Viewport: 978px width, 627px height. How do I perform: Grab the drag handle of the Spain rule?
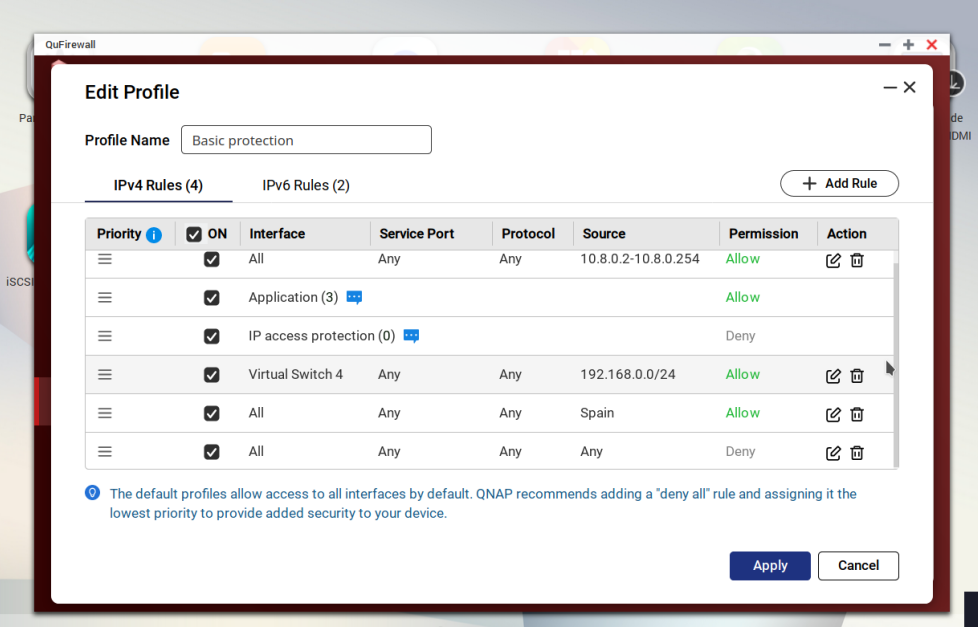coord(105,413)
